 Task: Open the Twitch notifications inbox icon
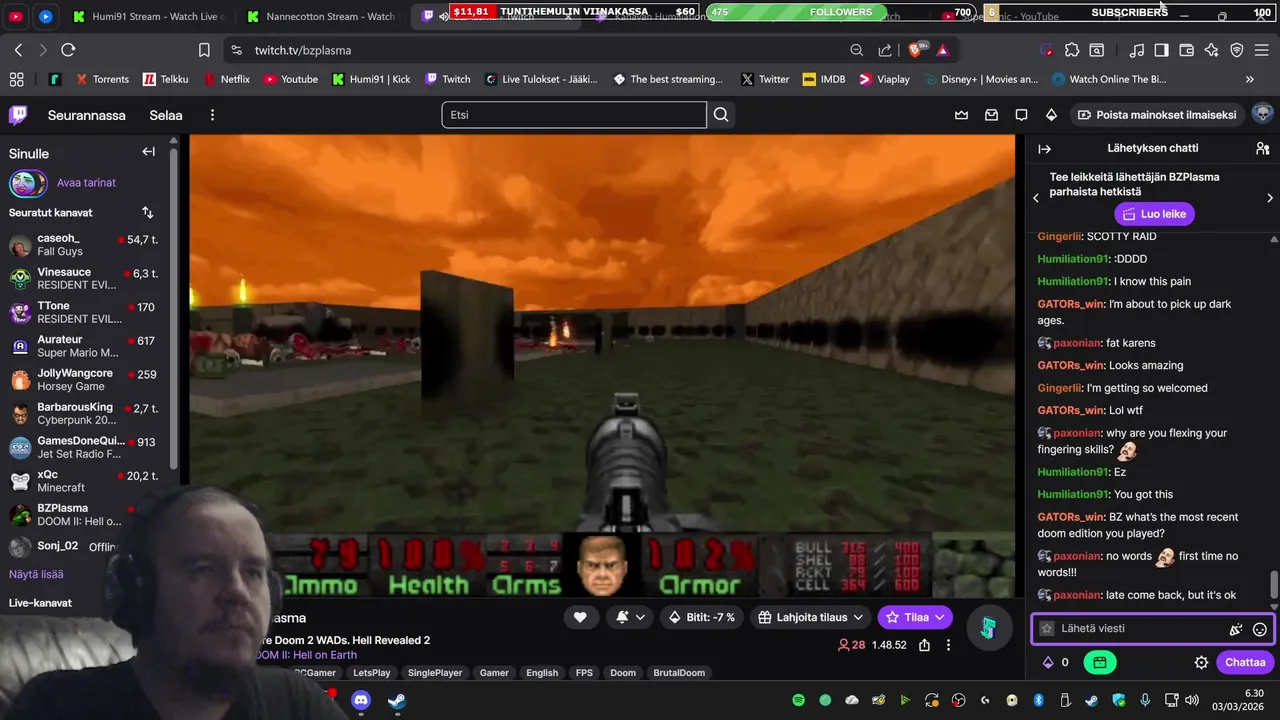coord(992,115)
